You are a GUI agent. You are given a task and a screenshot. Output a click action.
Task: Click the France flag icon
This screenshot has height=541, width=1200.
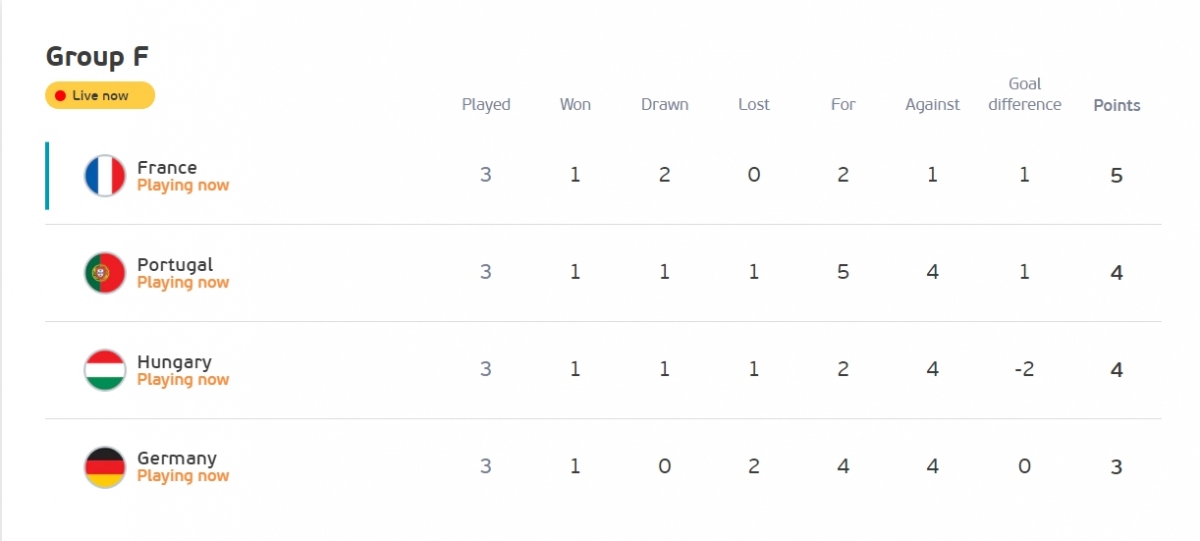coord(105,176)
